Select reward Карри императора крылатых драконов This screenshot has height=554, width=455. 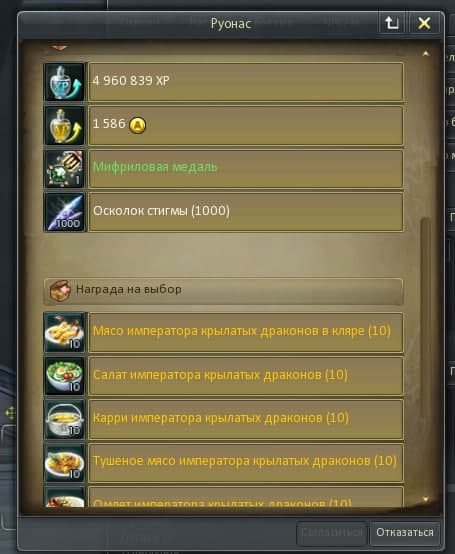pos(246,420)
